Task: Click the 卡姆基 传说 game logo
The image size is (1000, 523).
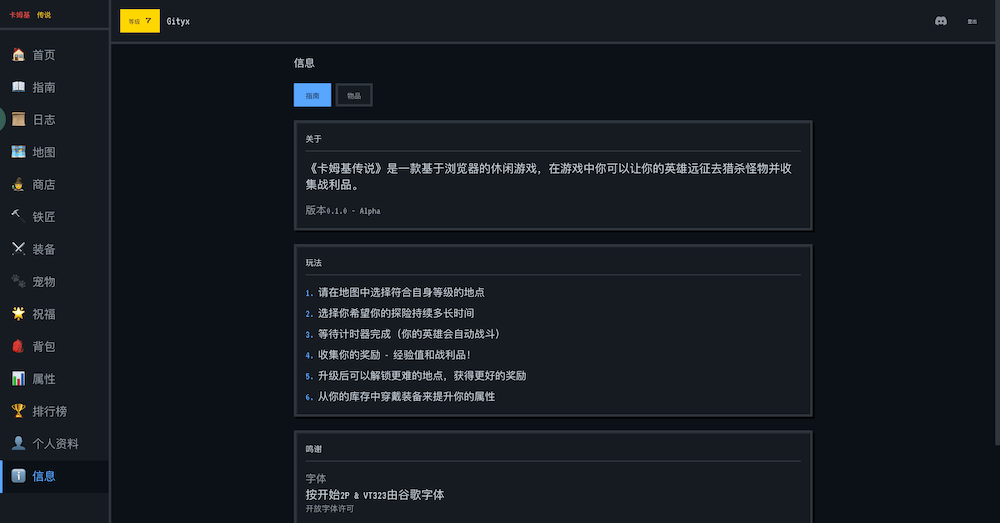Action: click(x=30, y=15)
